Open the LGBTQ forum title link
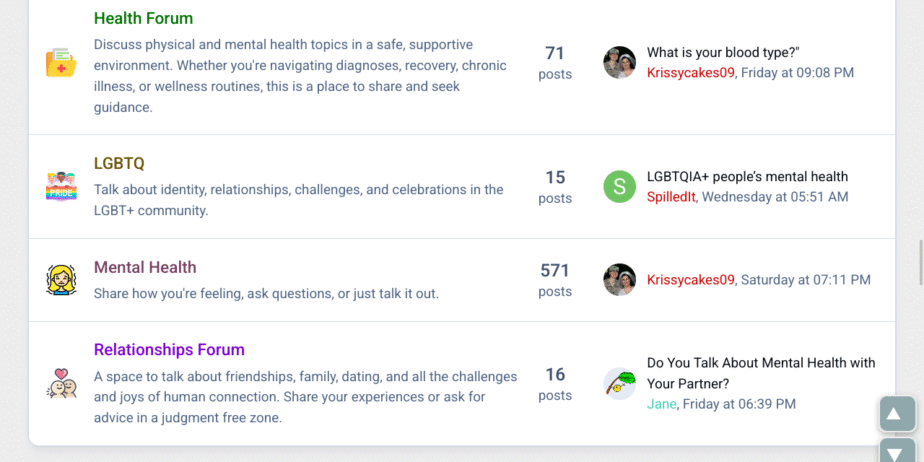This screenshot has width=924, height=462. coord(119,163)
